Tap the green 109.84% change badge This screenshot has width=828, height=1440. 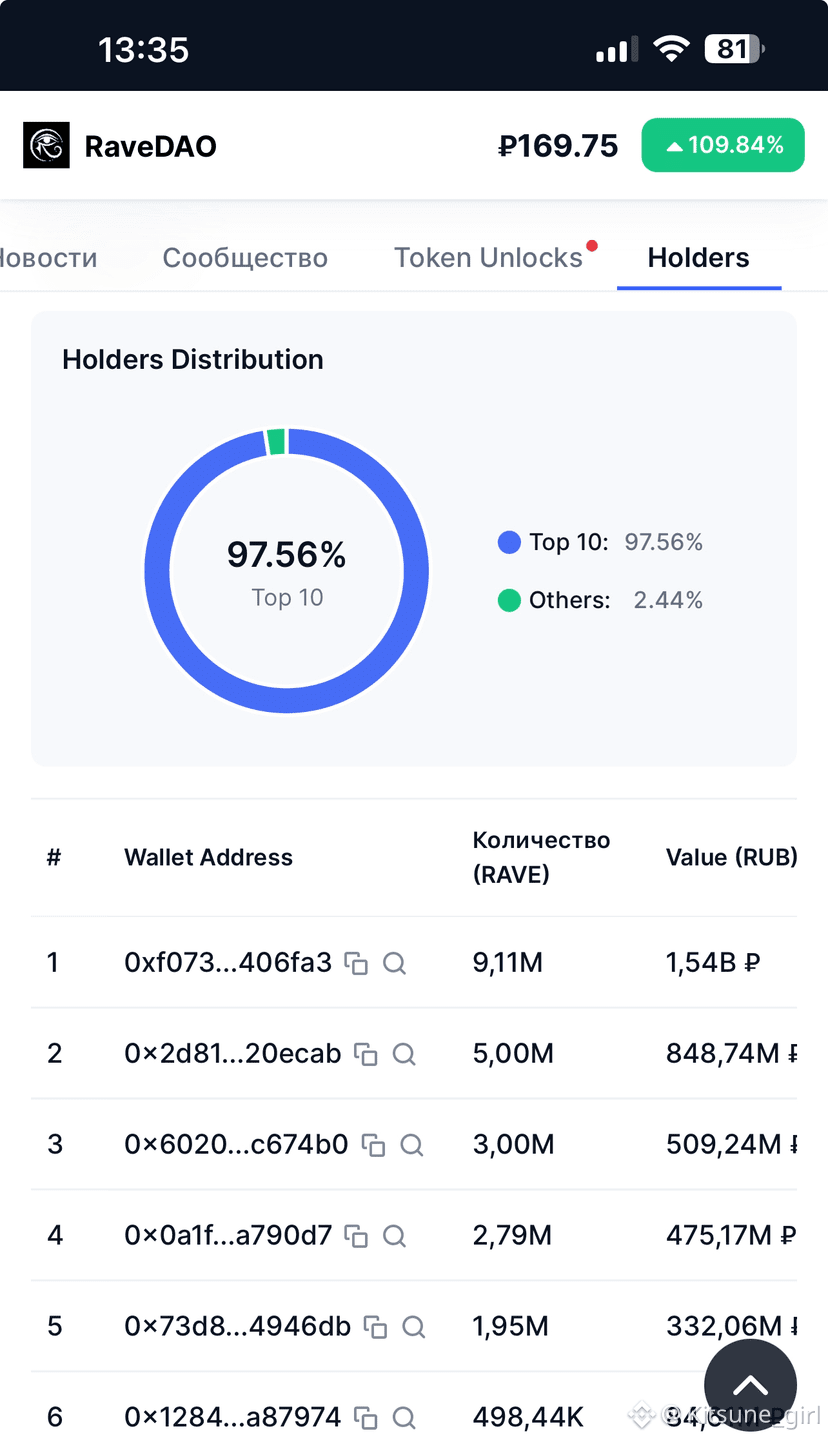point(723,145)
